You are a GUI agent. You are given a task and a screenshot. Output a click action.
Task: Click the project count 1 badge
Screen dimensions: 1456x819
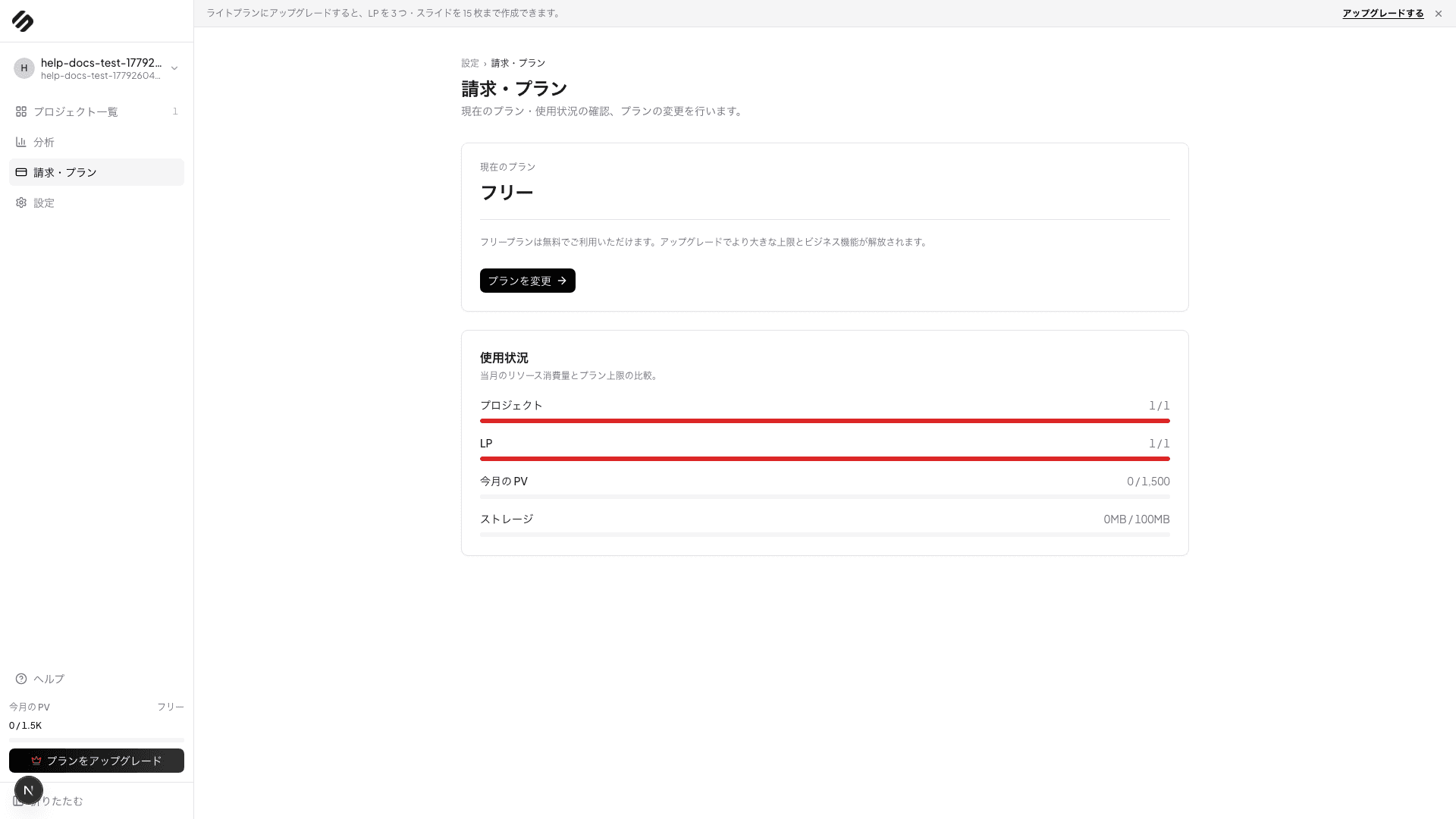click(175, 111)
